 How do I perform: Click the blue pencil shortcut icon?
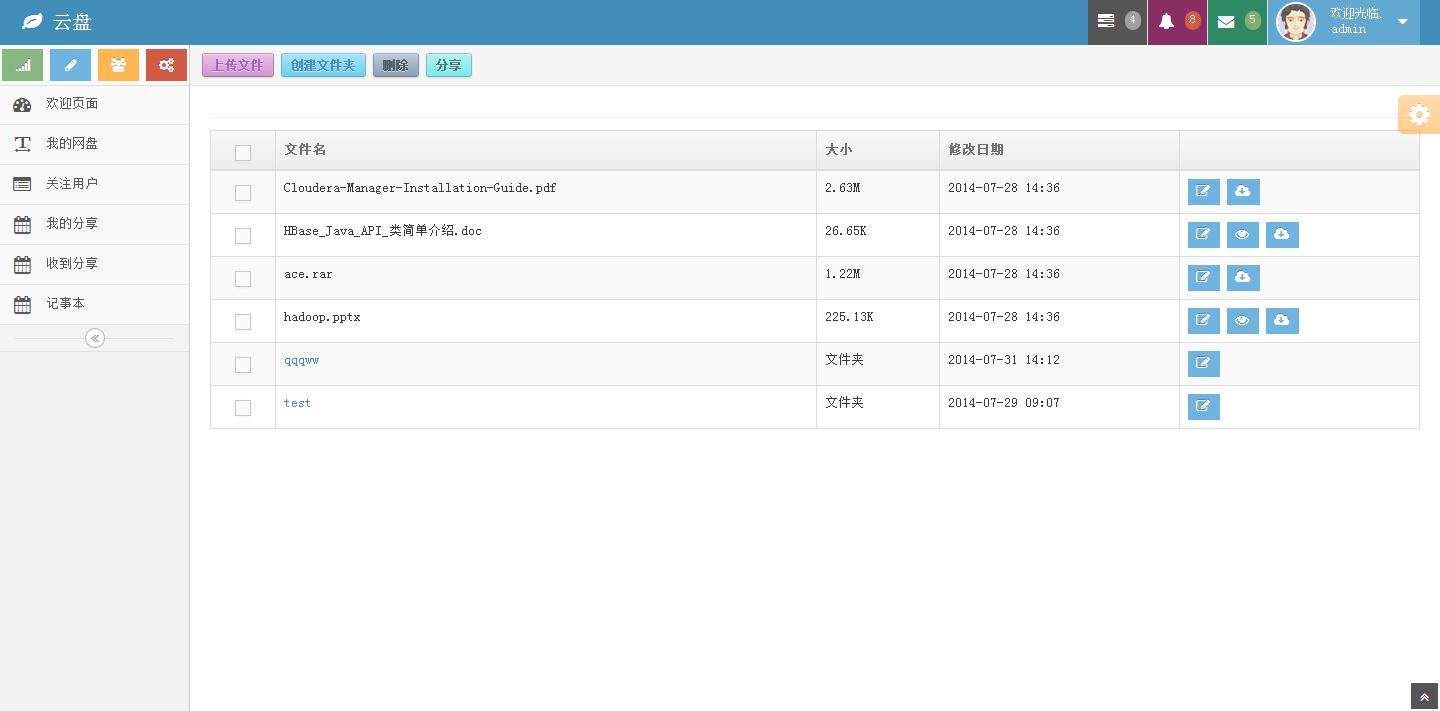click(70, 65)
